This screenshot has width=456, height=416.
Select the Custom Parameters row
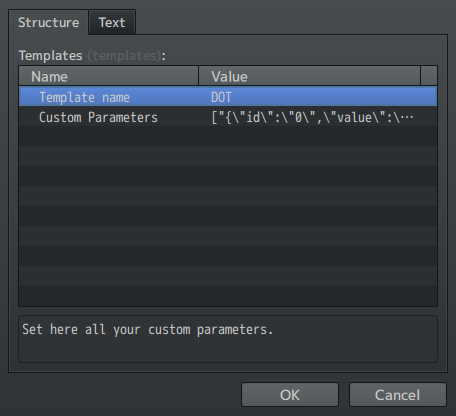[228, 117]
